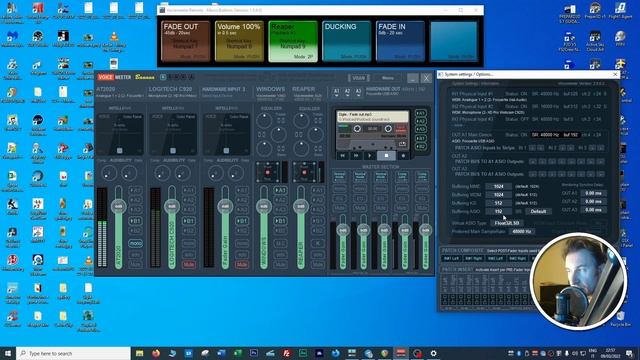Click the REAPER equalizer bass knob
Image resolution: width=640 pixels, height=360 pixels.
coord(301,149)
